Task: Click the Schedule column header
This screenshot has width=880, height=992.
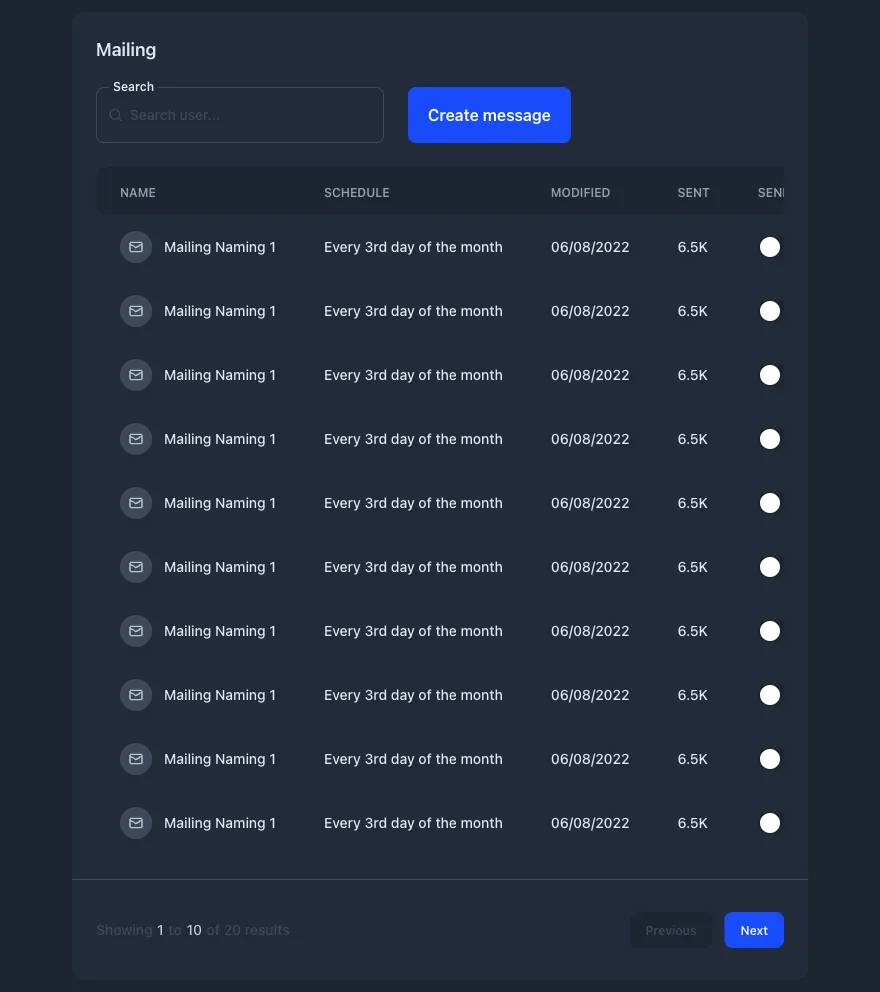Action: point(356,193)
